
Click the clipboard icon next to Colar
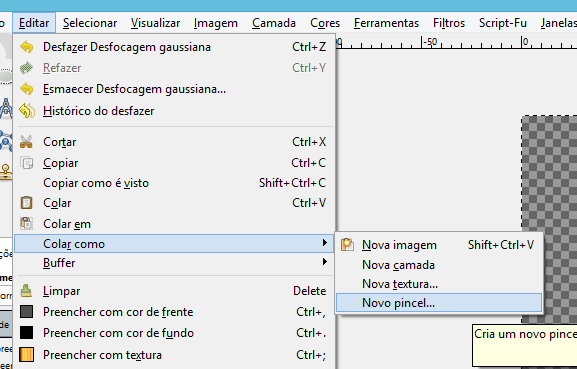26,203
